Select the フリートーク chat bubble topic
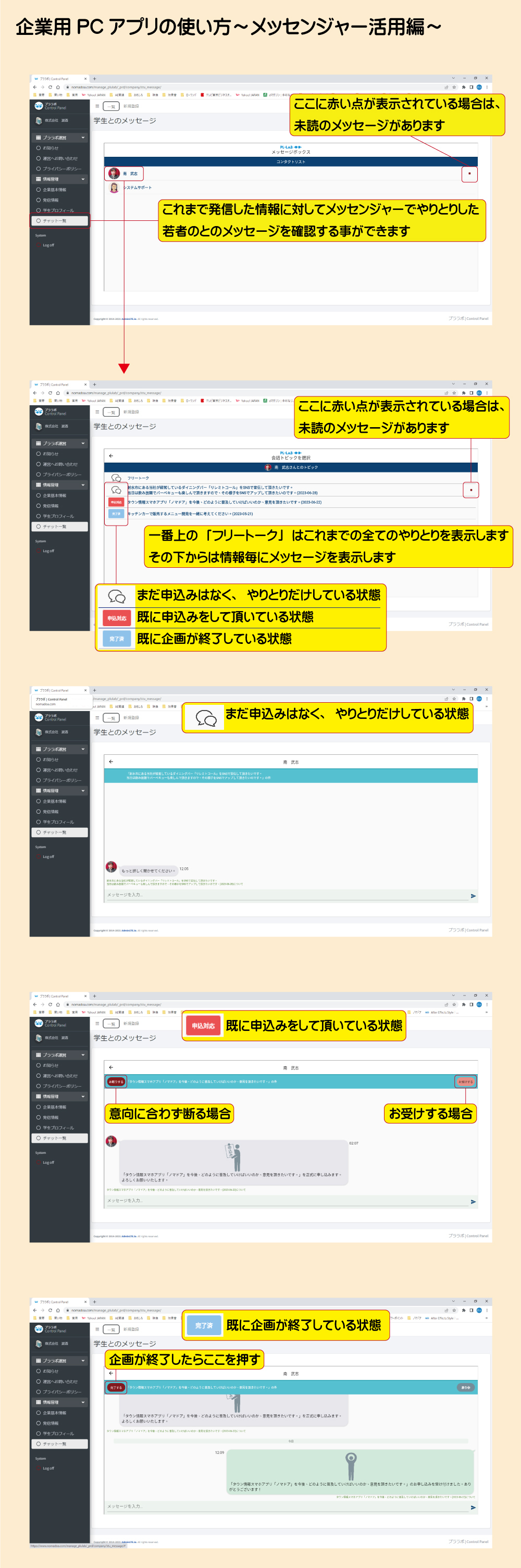 [116, 478]
